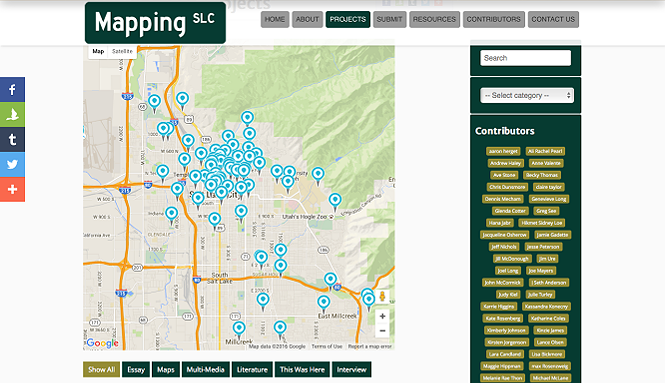The image size is (665, 383).
Task: Click the Search input field
Action: point(525,58)
